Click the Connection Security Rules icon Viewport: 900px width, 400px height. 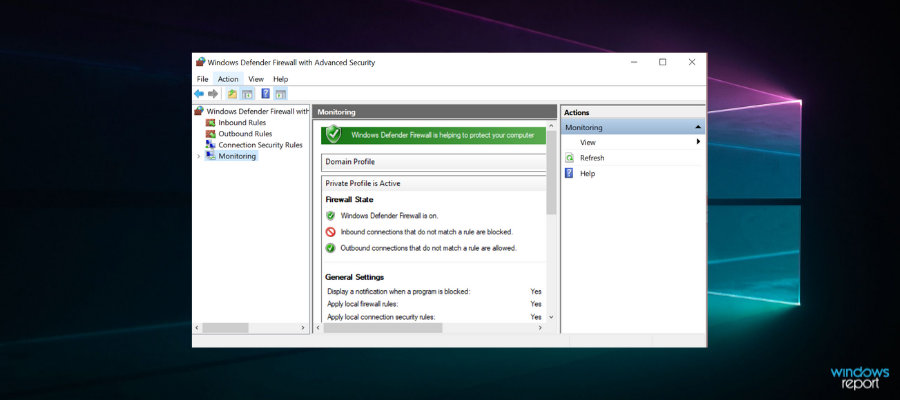click(x=211, y=145)
